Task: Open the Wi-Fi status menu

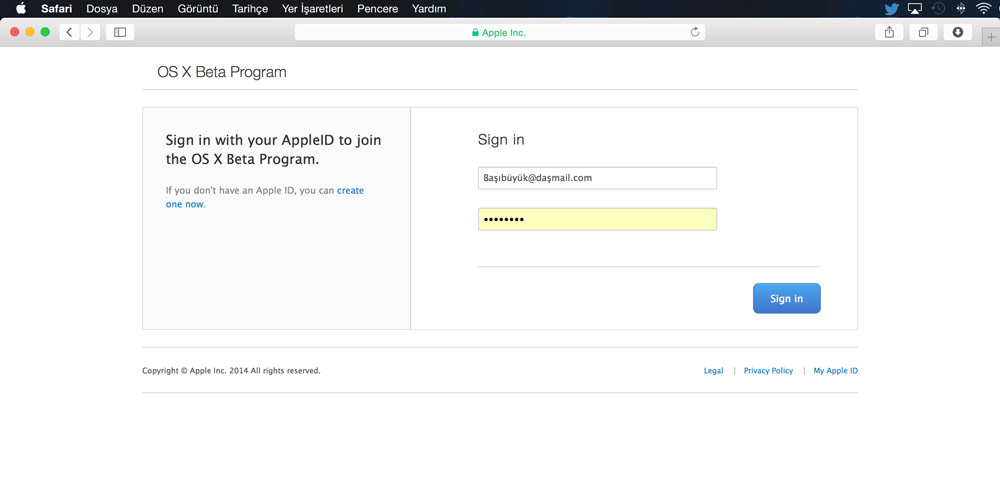Action: click(983, 9)
